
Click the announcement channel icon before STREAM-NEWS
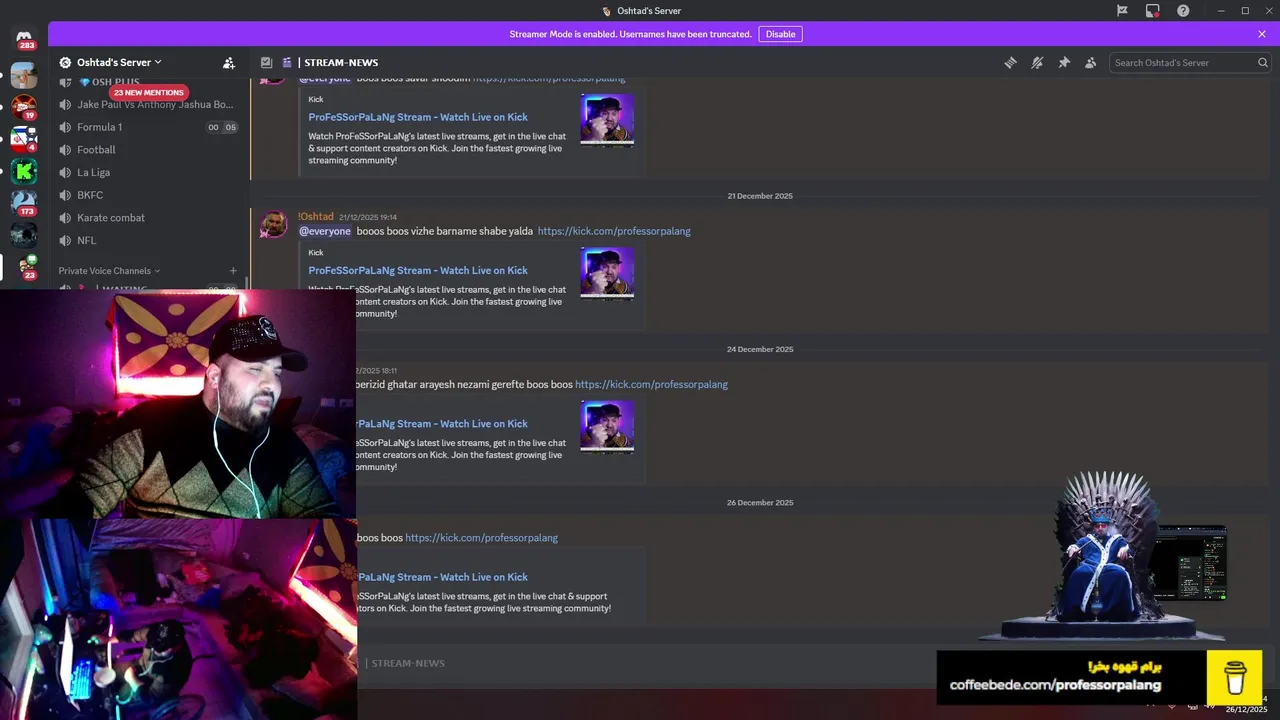[287, 62]
